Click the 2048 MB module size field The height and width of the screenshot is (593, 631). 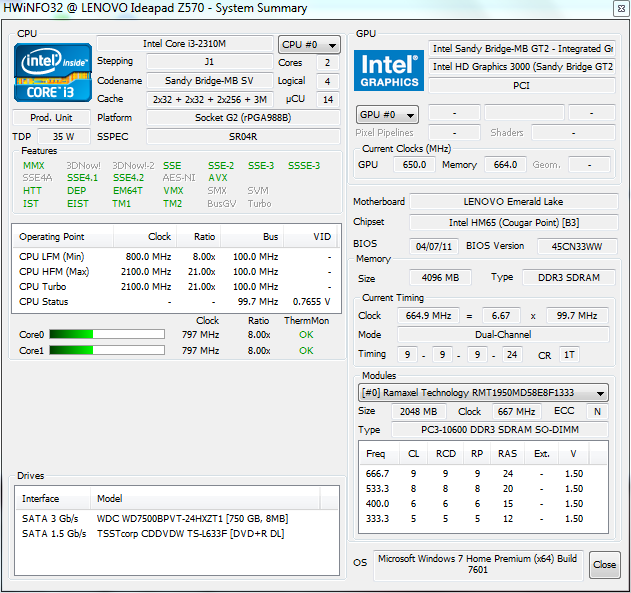coord(419,411)
